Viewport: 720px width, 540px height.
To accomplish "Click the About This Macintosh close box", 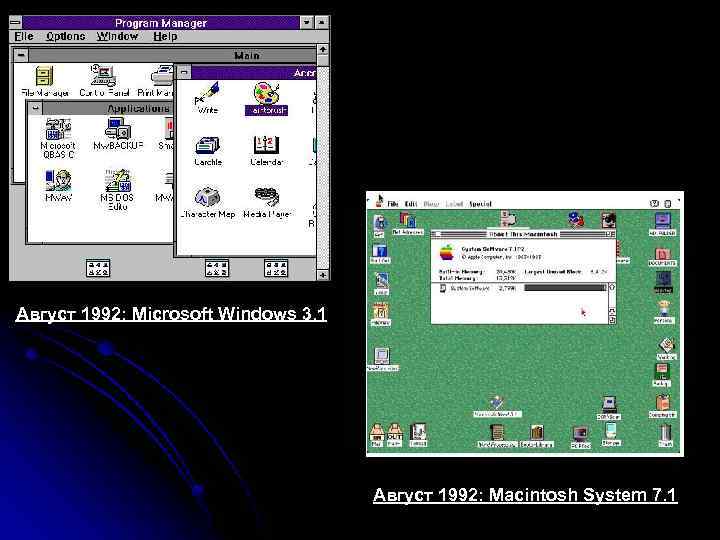I will (438, 234).
